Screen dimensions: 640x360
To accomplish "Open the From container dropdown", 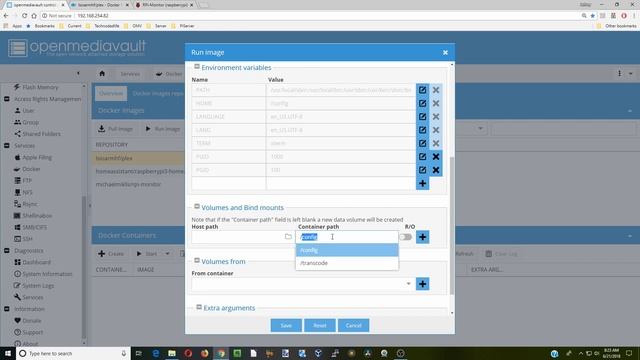I will (408, 284).
